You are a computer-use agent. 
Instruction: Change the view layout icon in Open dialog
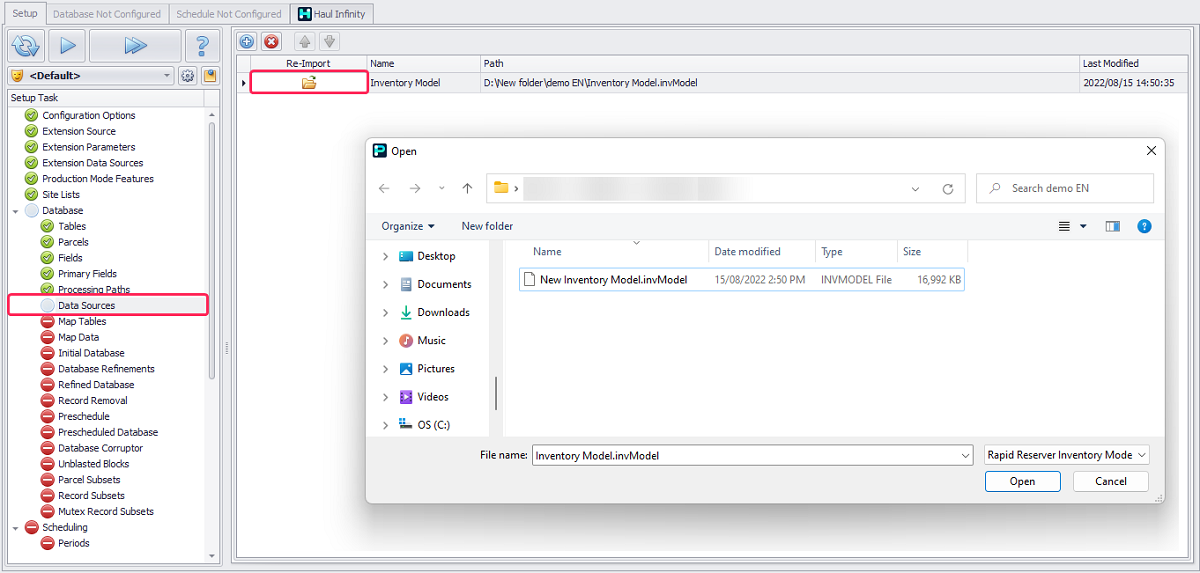[x=1065, y=226]
